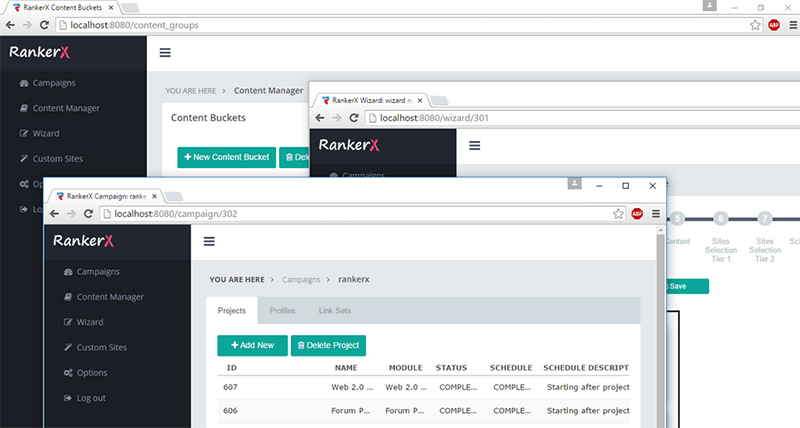Viewport: 800px width, 428px height.
Task: Click the Delete Project button
Action: (x=328, y=345)
